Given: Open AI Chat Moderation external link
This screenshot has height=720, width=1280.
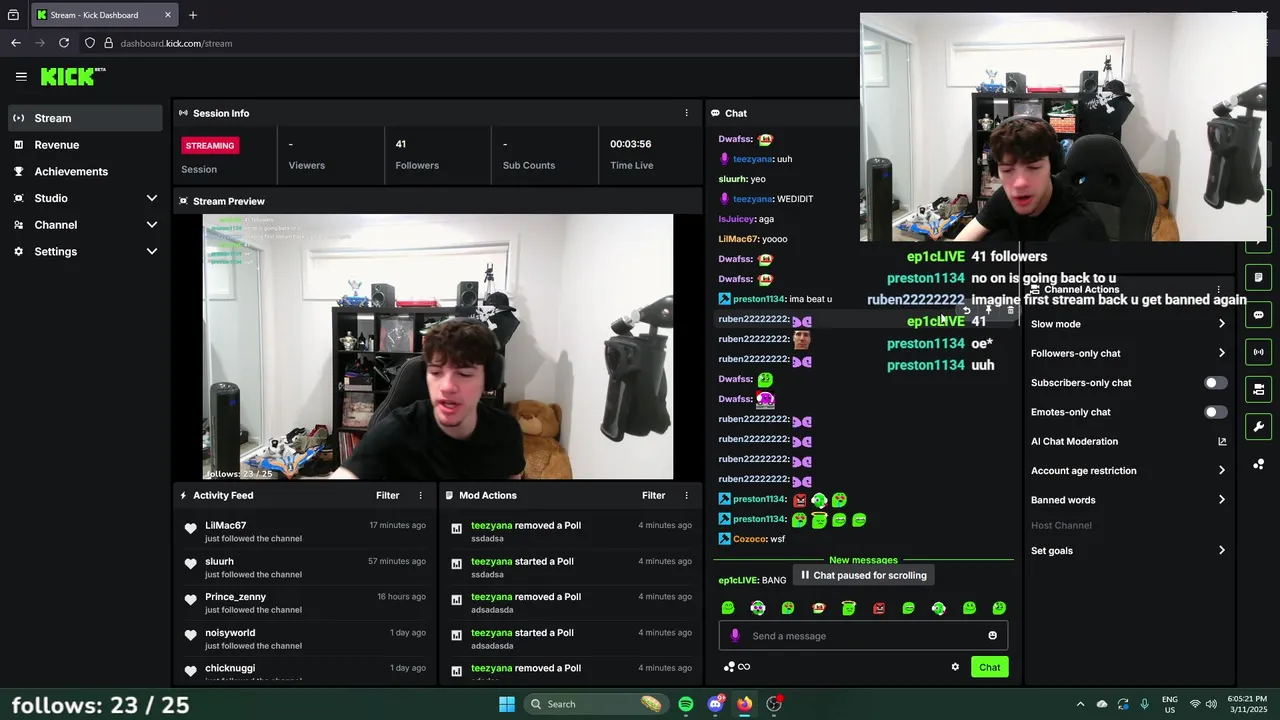Looking at the screenshot, I should coord(1222,441).
